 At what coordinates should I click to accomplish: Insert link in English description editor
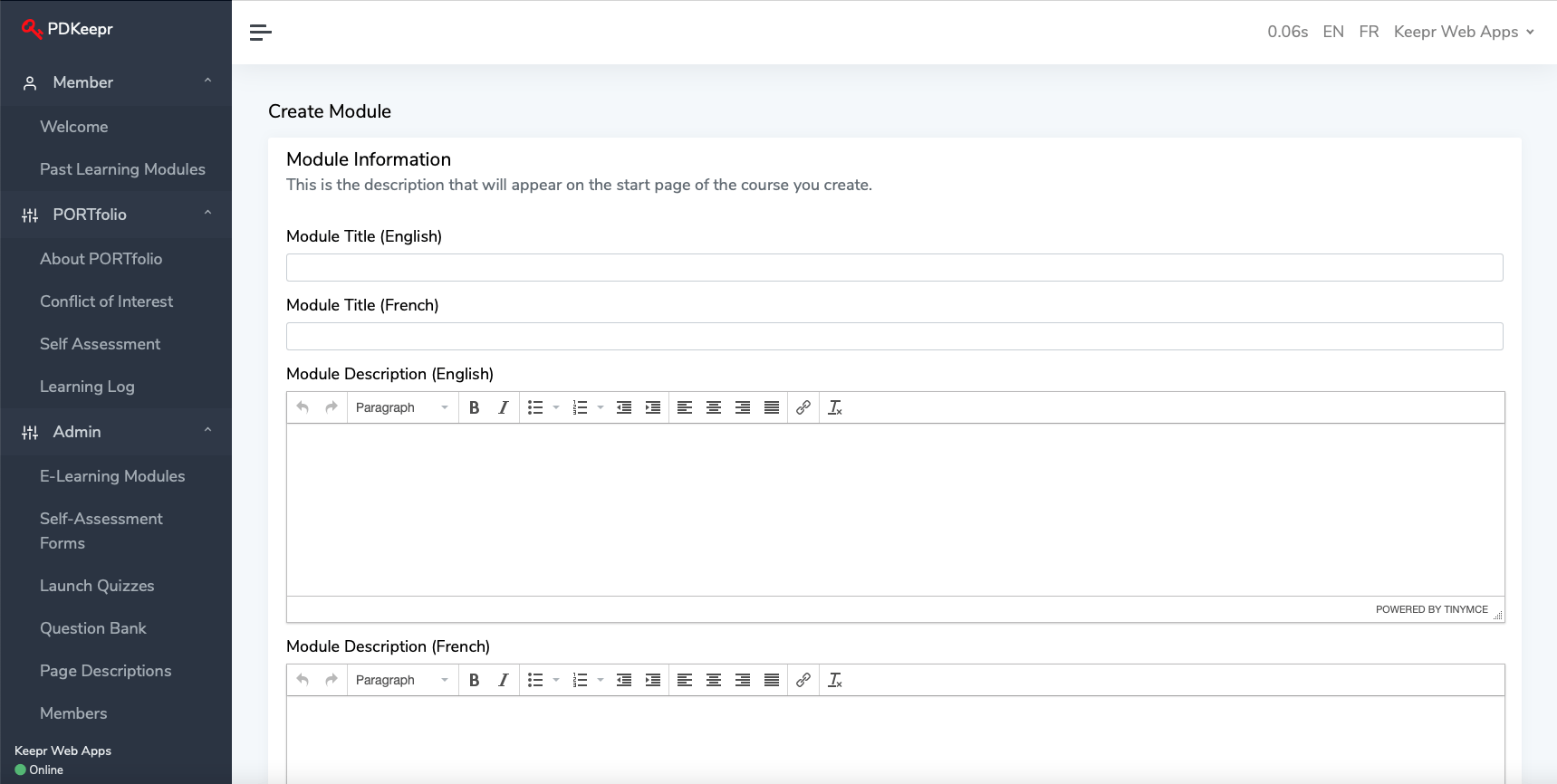(803, 407)
